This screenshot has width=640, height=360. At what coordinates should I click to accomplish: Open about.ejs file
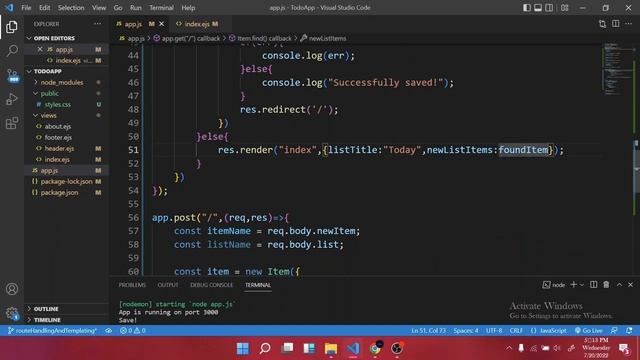(58, 127)
